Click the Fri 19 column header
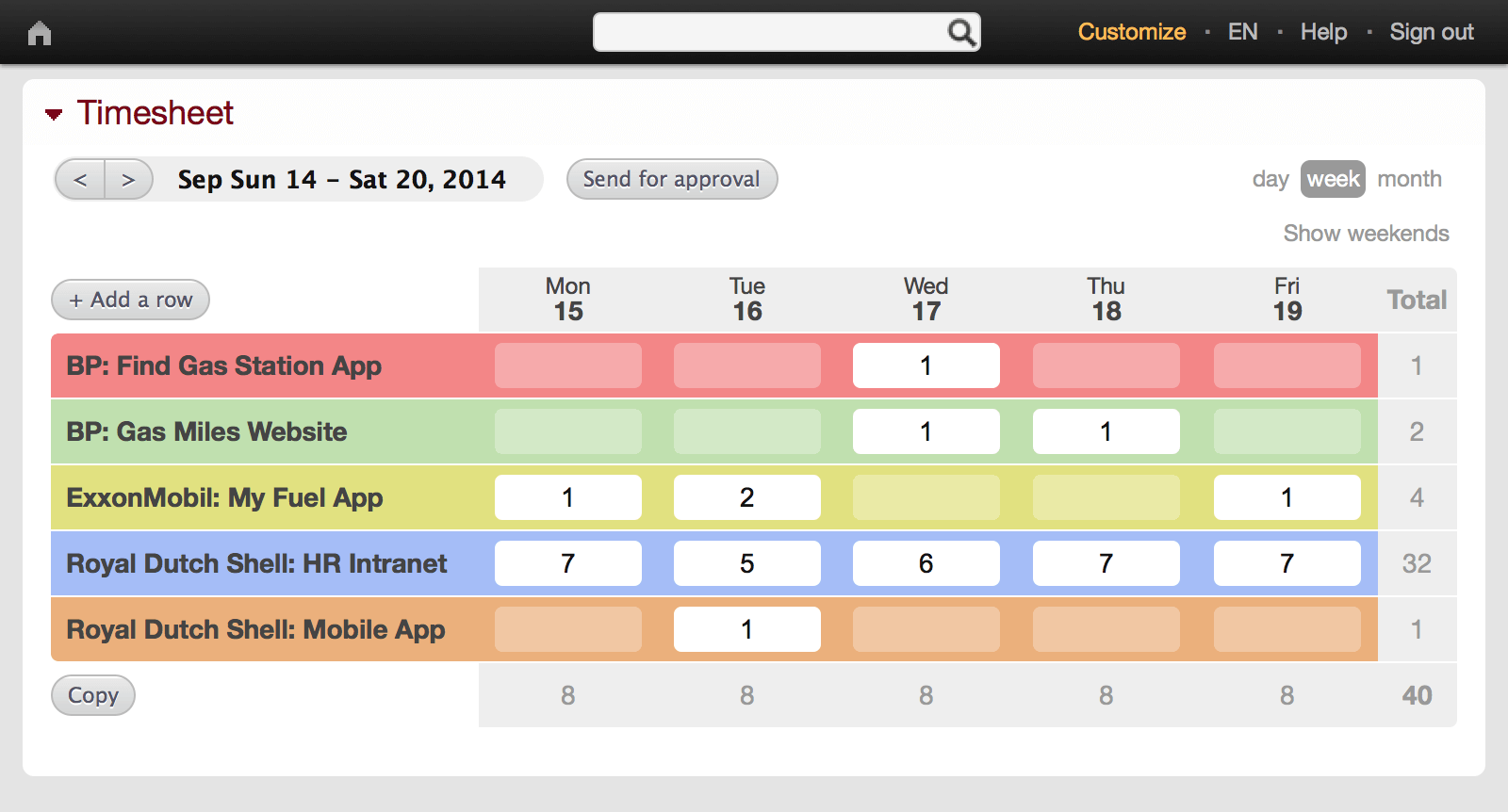The width and height of the screenshot is (1508, 812). [x=1287, y=299]
